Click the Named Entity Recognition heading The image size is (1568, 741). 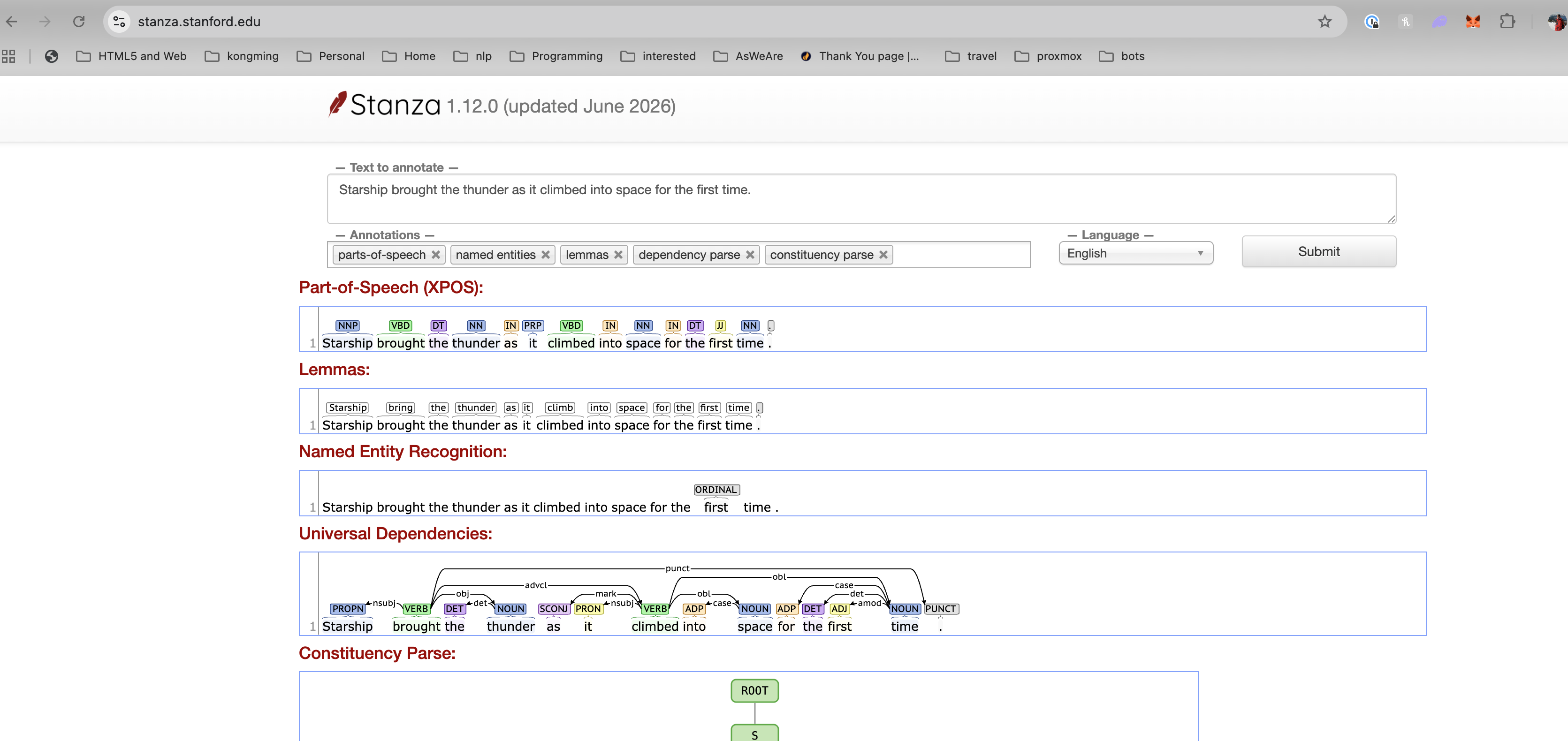[x=403, y=452]
